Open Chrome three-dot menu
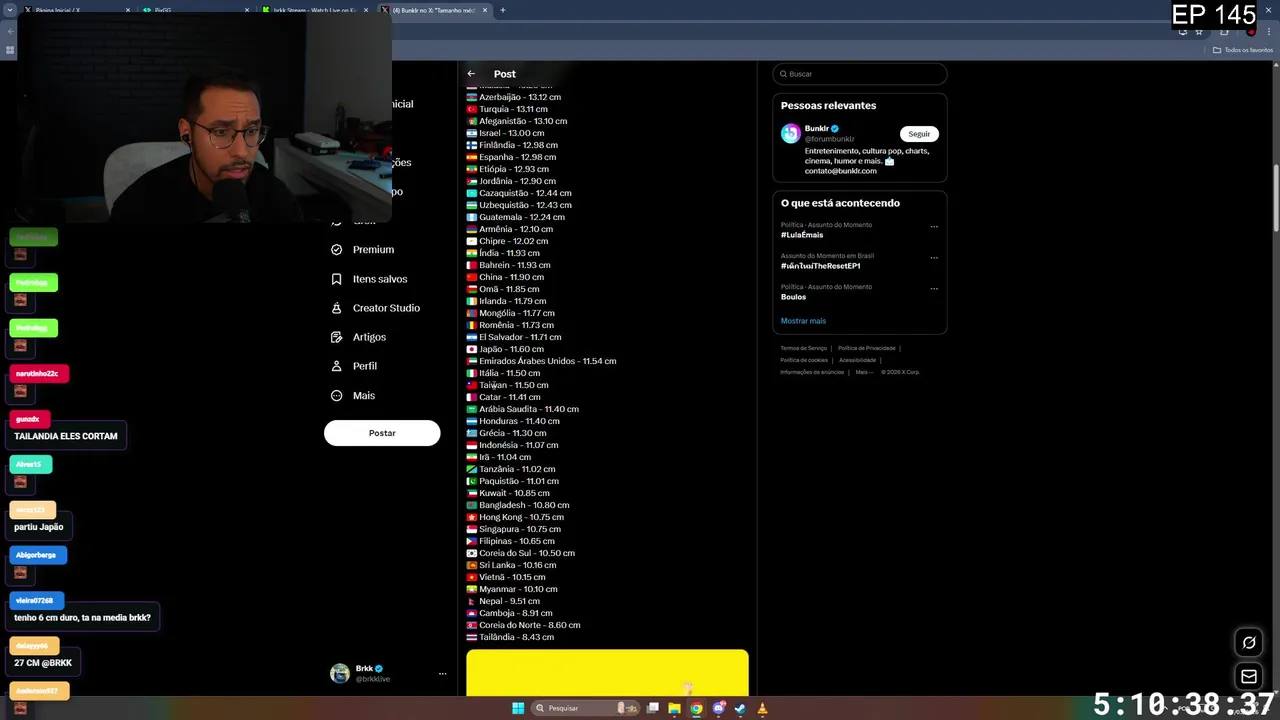 tap(1269, 31)
